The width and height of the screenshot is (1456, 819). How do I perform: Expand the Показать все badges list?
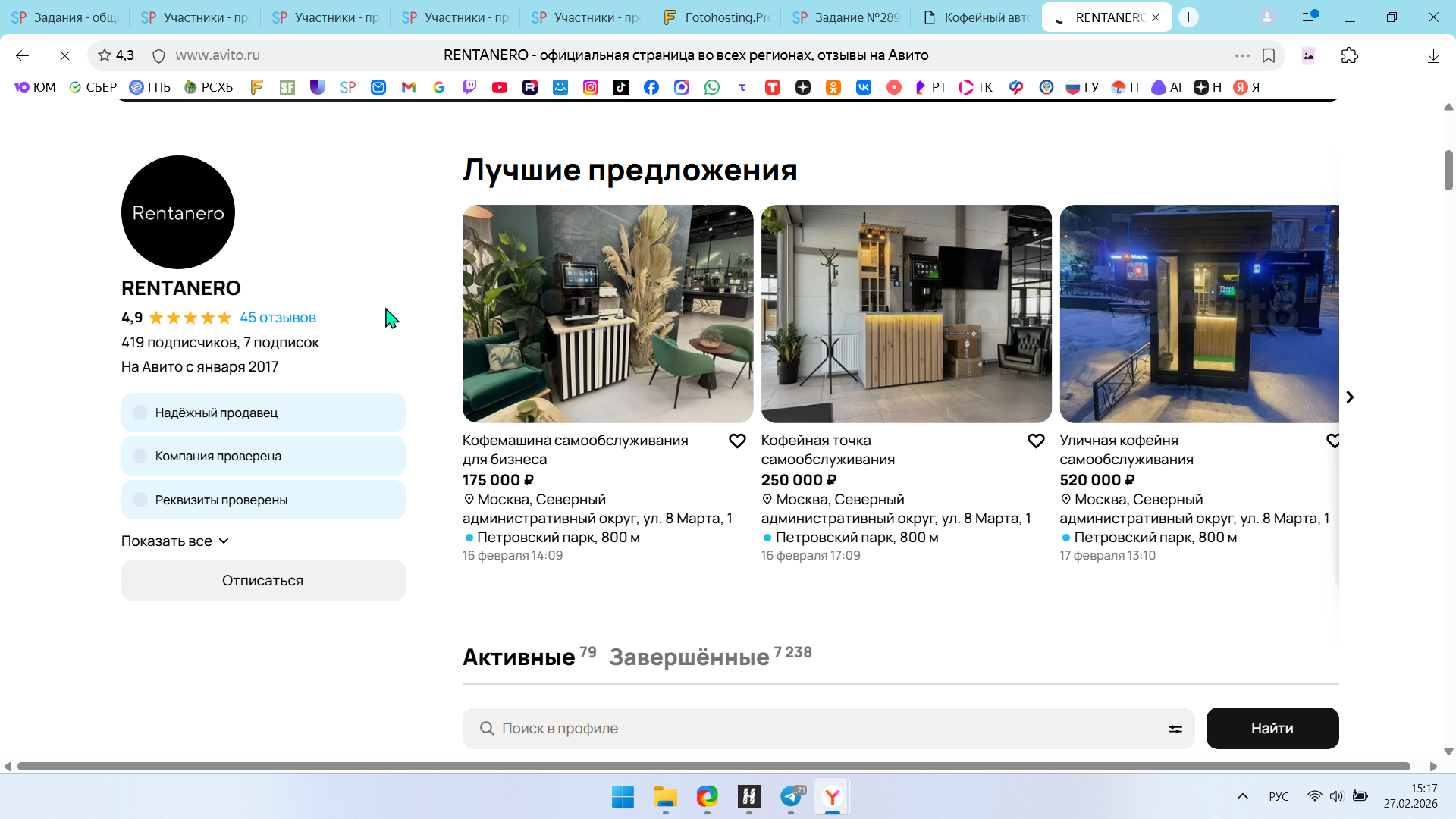(x=175, y=541)
